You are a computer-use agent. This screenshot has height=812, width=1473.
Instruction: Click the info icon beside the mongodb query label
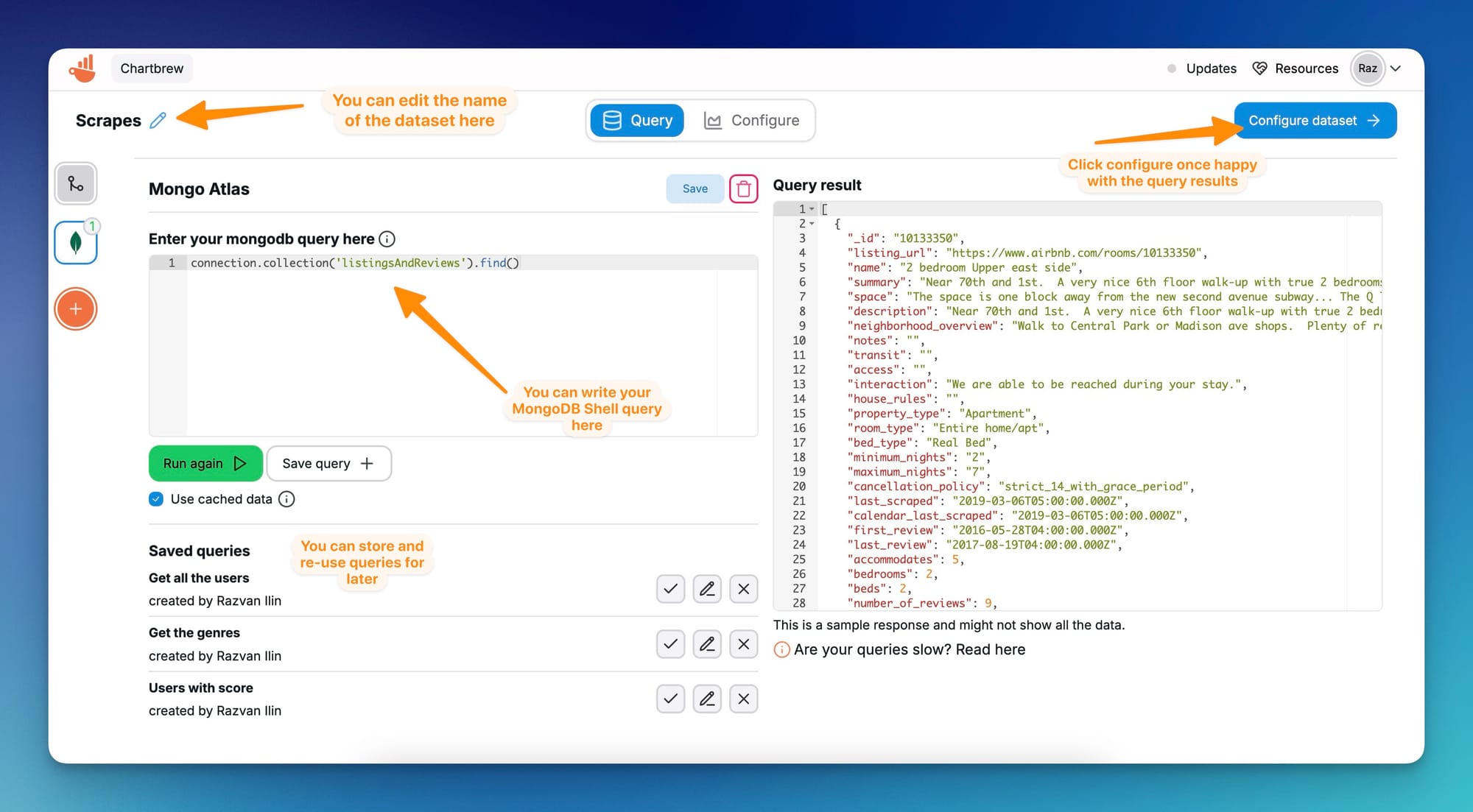[x=387, y=239]
